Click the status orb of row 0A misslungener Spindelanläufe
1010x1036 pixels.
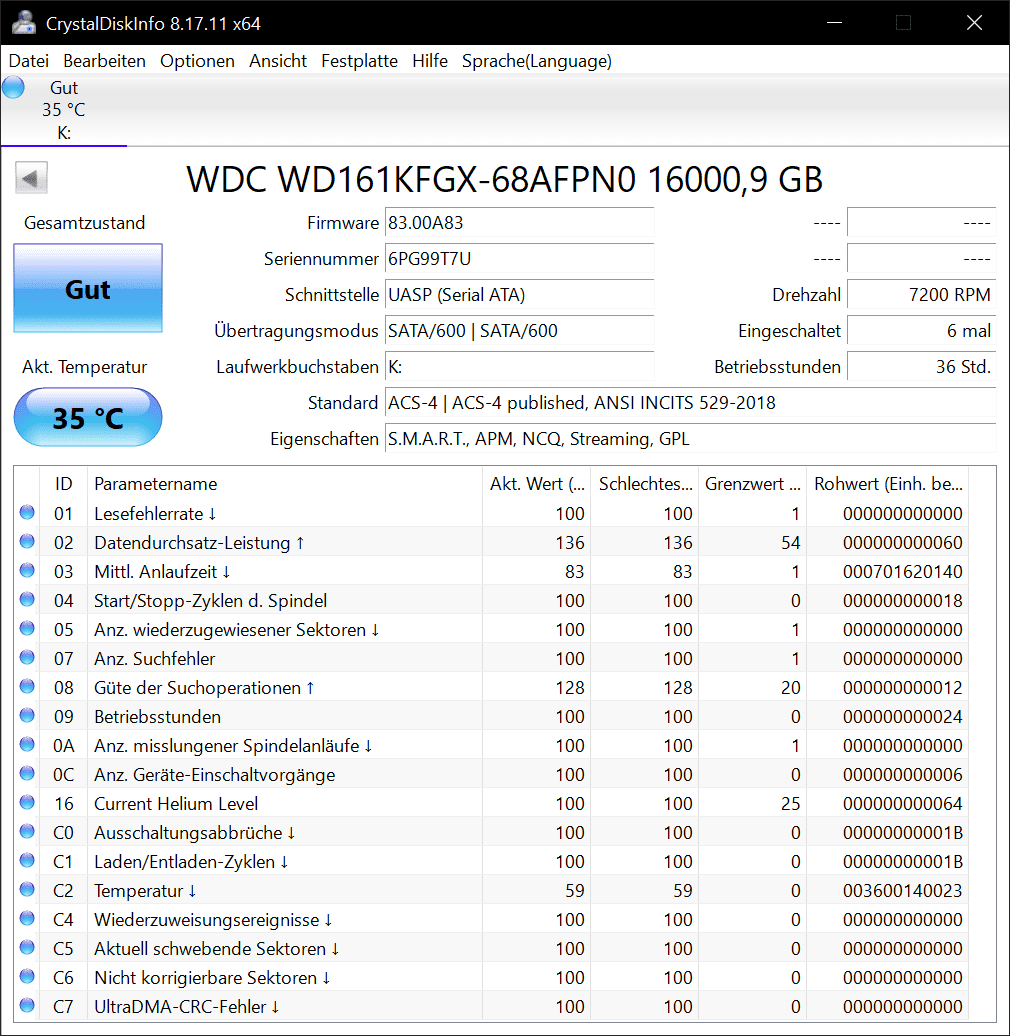click(27, 745)
